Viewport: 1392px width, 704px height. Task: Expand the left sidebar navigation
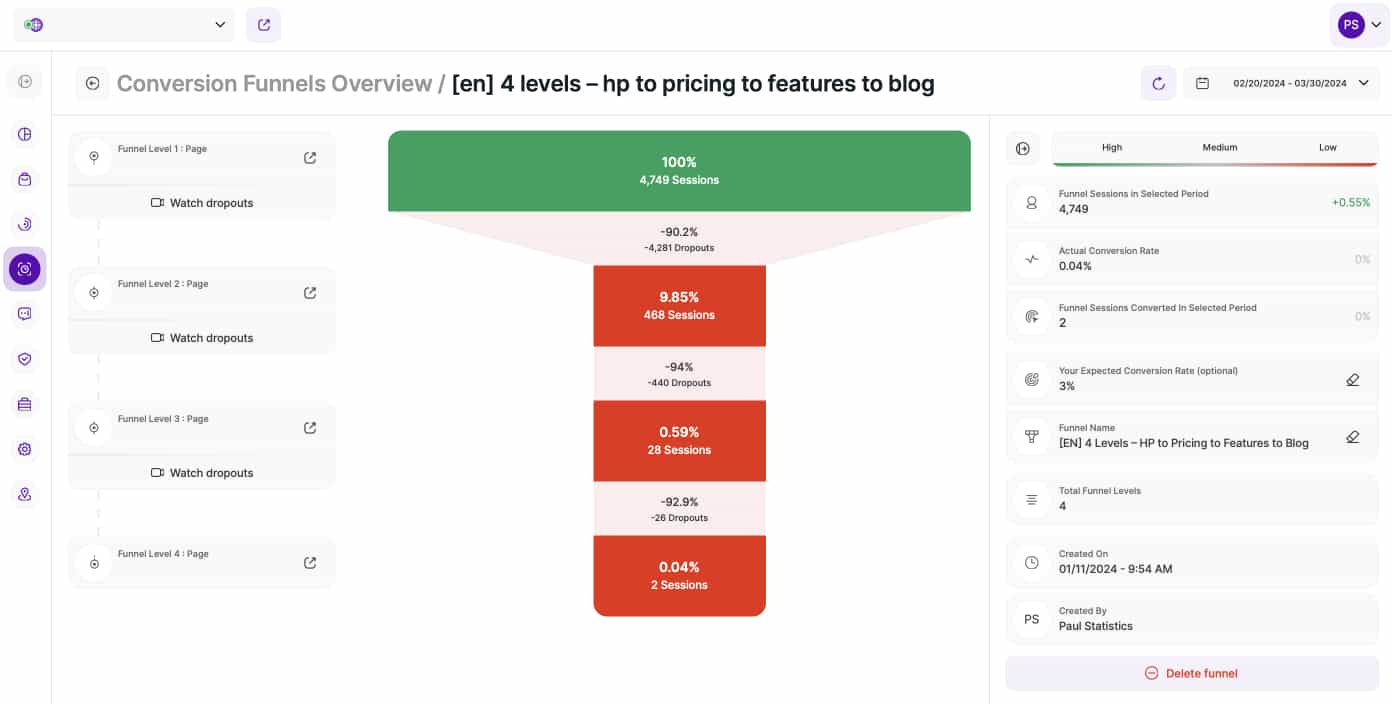click(25, 81)
